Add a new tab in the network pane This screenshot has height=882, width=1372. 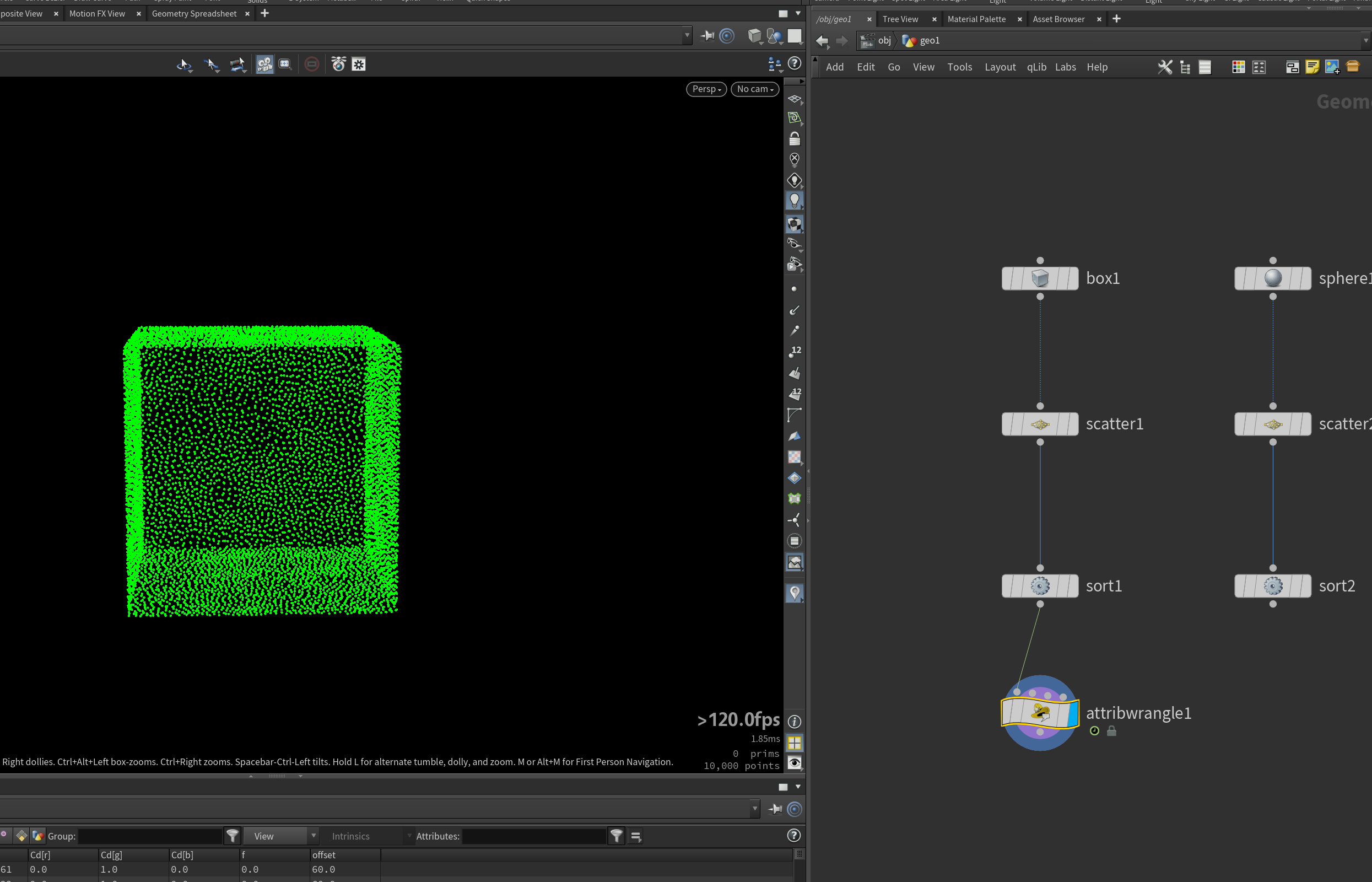click(x=1116, y=19)
